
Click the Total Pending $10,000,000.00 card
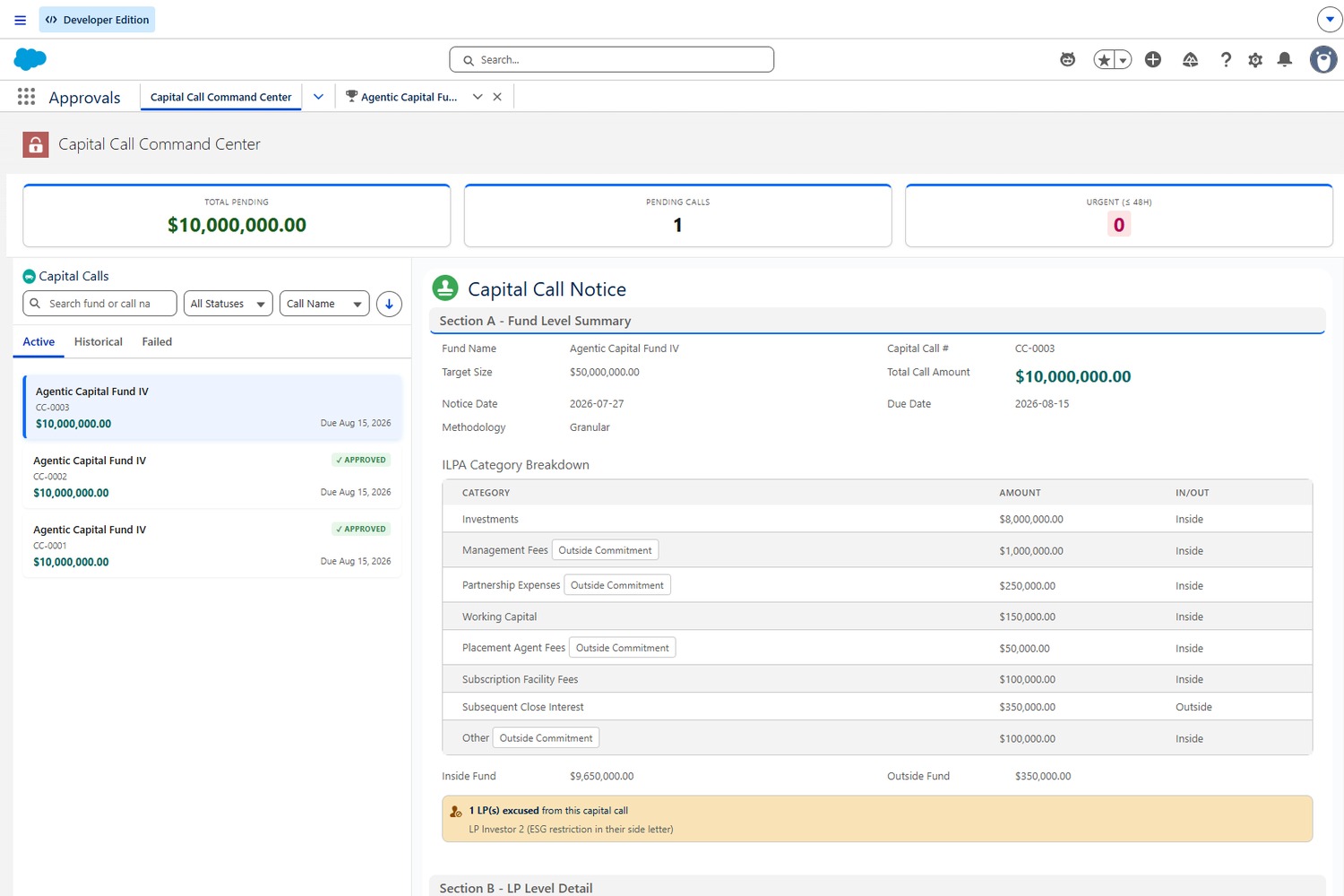coord(237,215)
